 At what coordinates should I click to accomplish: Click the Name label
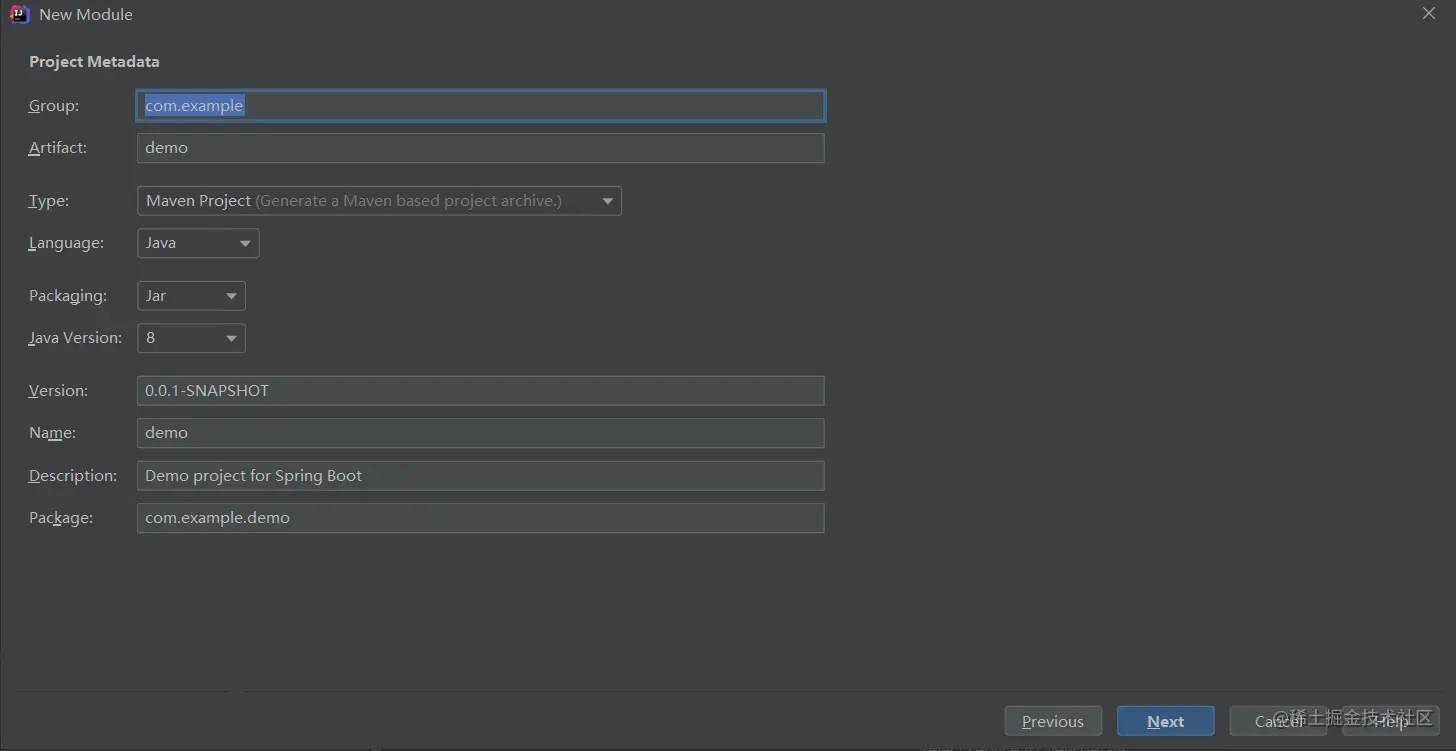pyautogui.click(x=52, y=433)
